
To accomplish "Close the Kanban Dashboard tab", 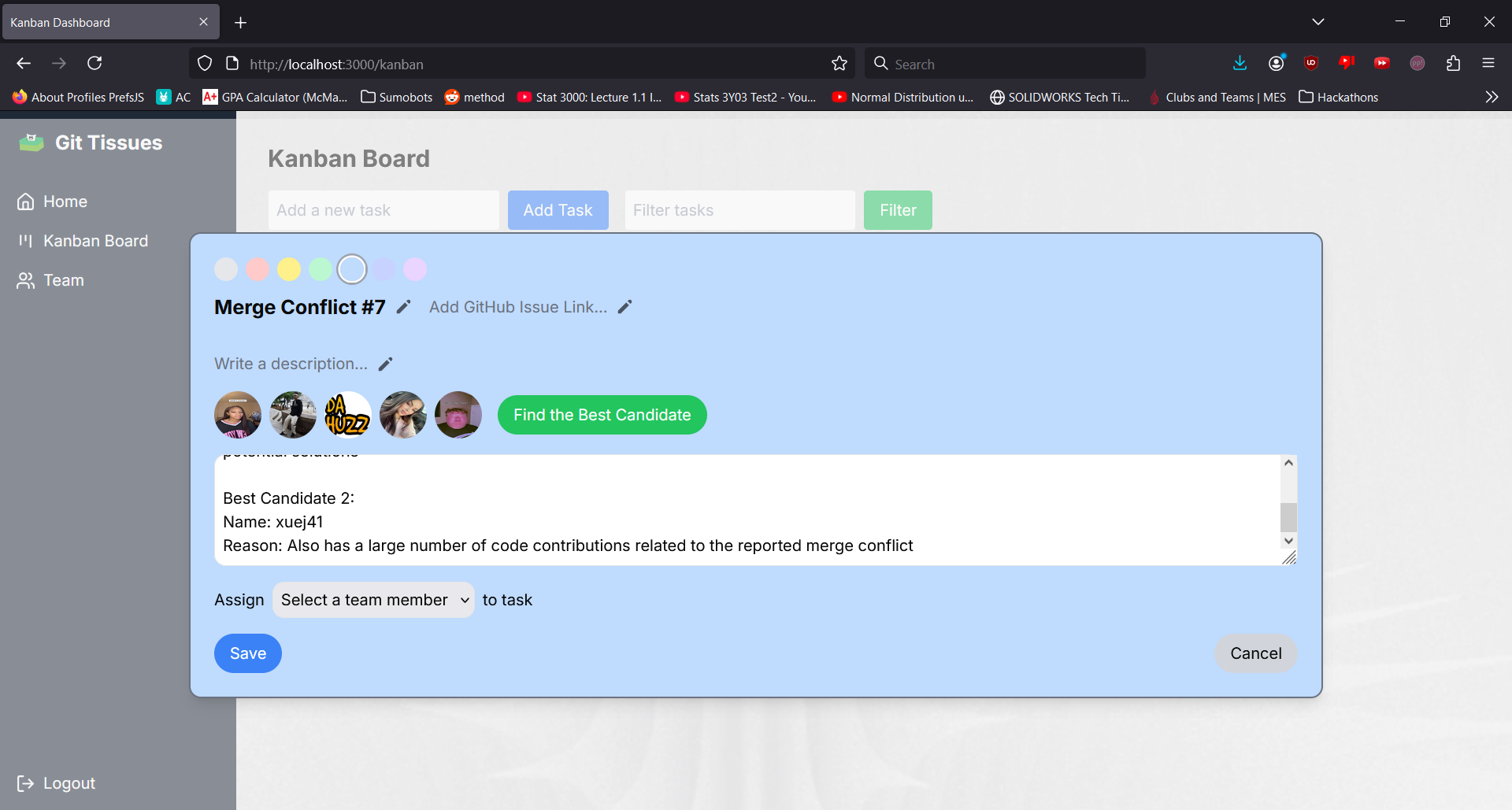I will pyautogui.click(x=203, y=22).
